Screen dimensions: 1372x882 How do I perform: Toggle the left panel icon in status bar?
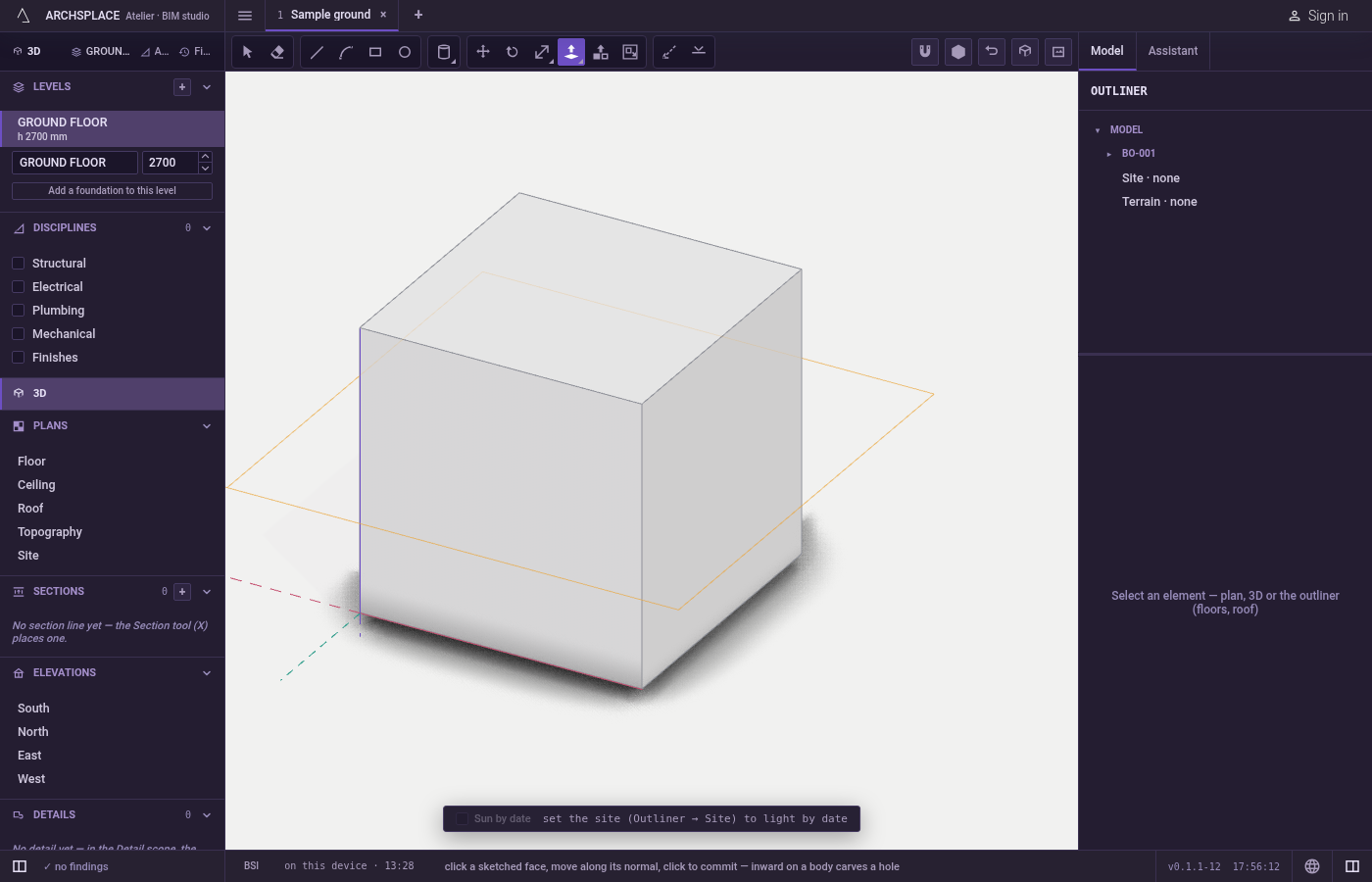click(x=20, y=866)
